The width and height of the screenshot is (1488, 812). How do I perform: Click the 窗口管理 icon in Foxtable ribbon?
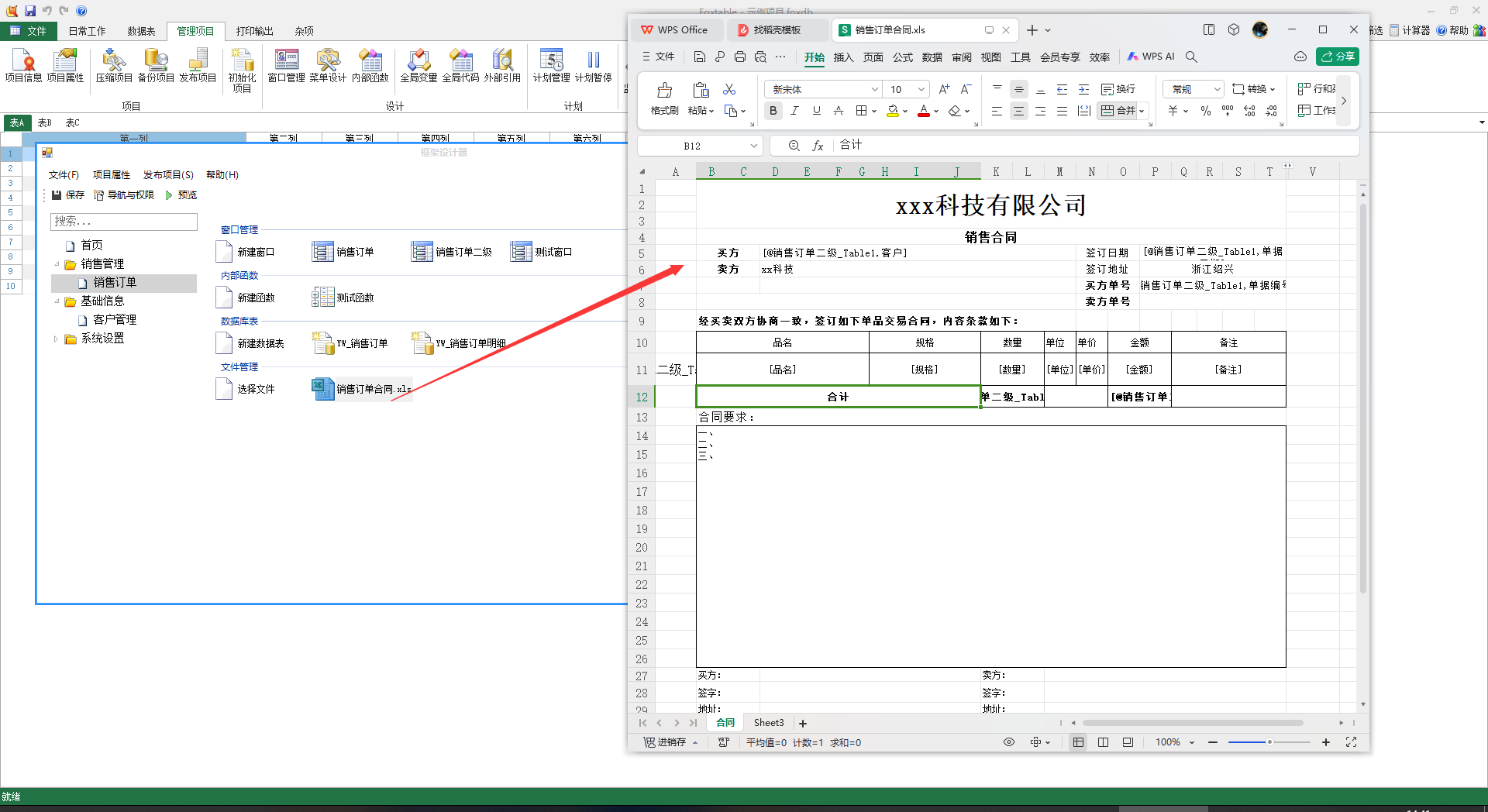(286, 65)
